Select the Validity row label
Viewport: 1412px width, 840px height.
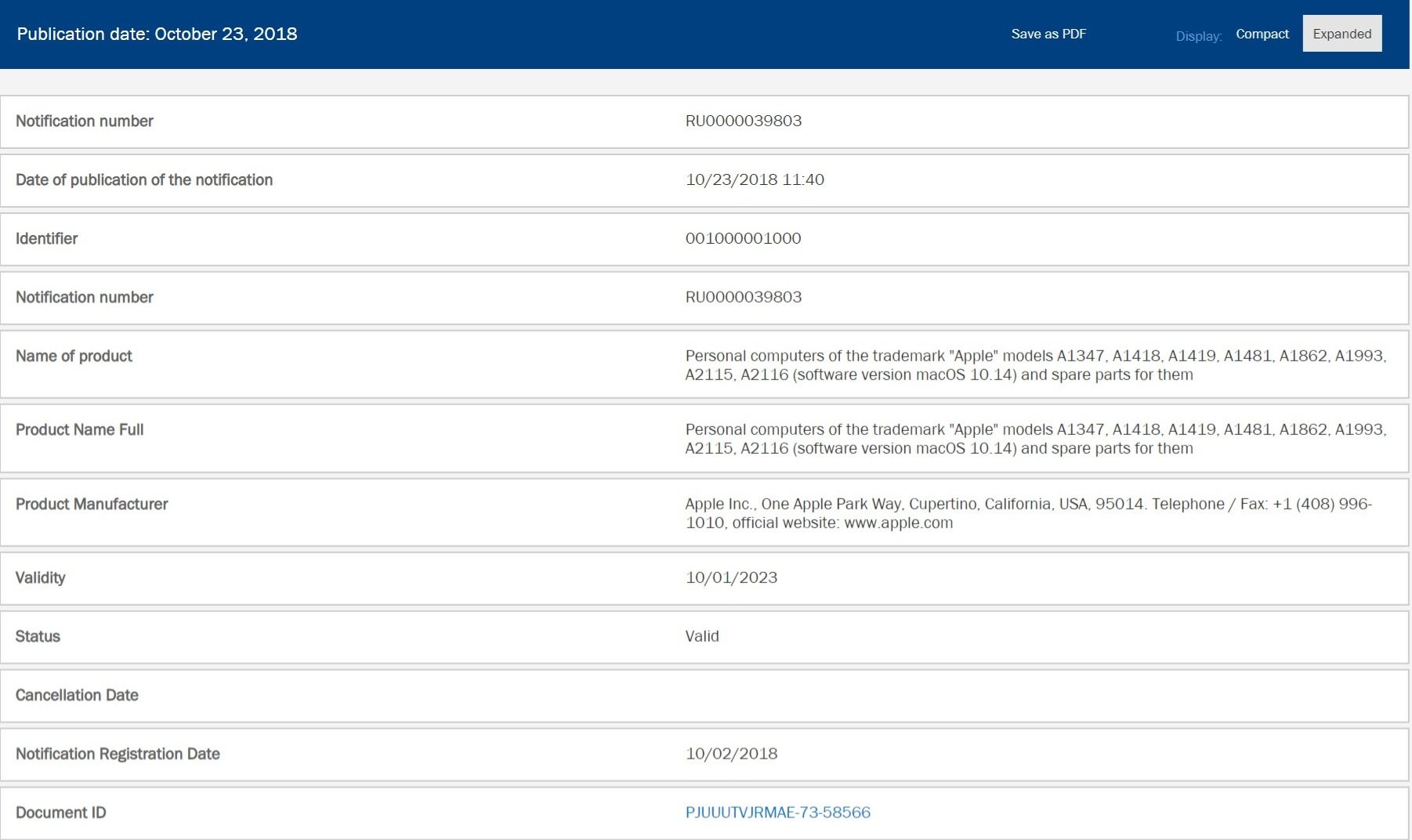(x=40, y=578)
